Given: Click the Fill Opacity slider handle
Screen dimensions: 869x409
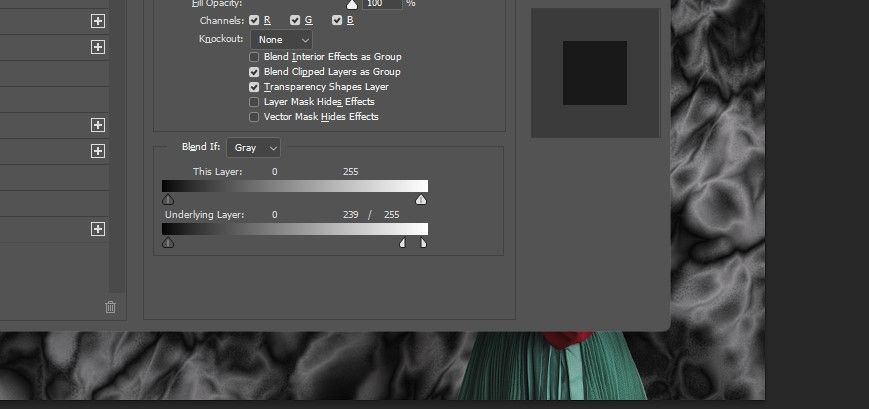Looking at the screenshot, I should (352, 6).
